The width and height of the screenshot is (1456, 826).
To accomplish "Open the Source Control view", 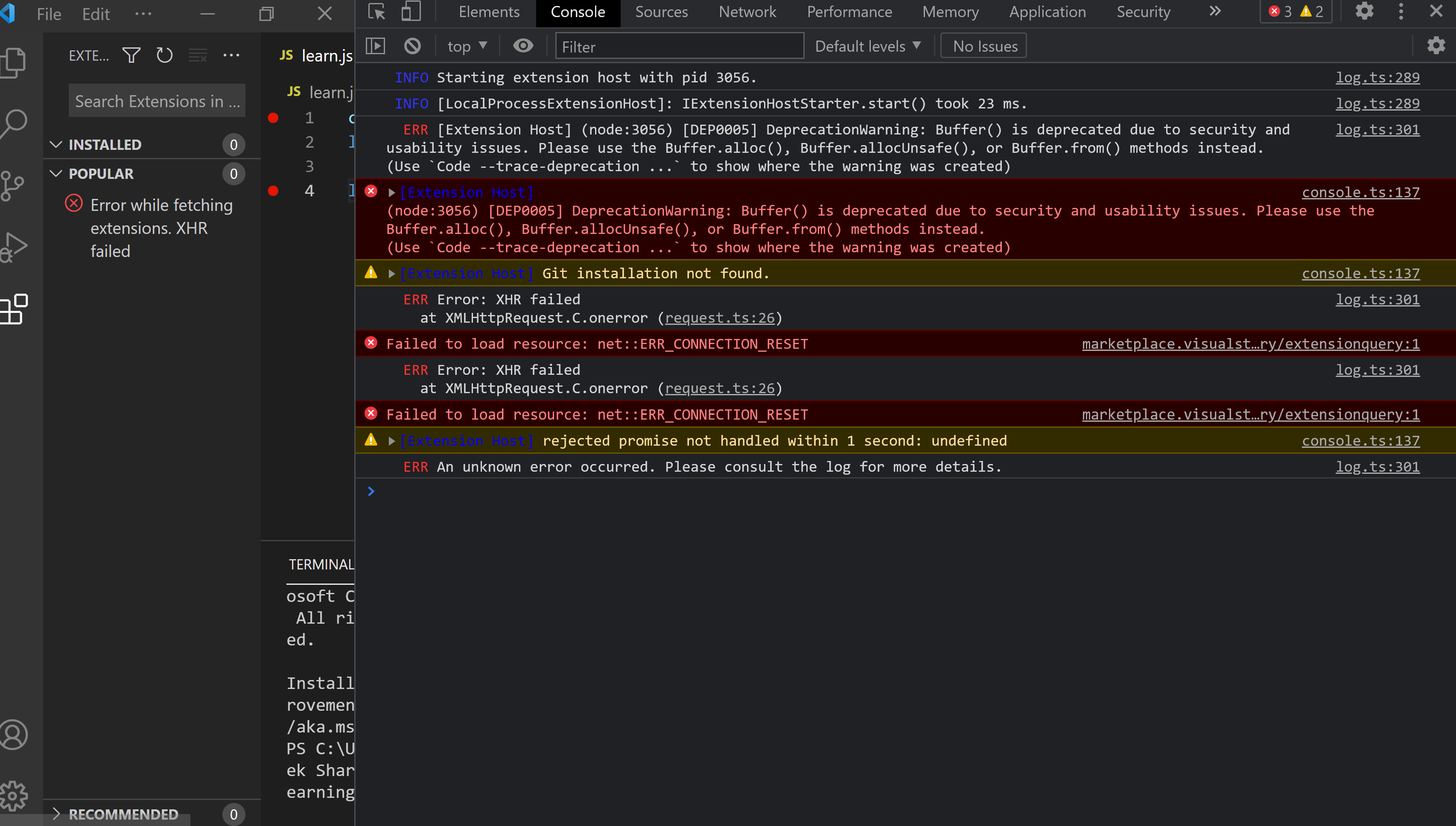I will click(x=14, y=186).
